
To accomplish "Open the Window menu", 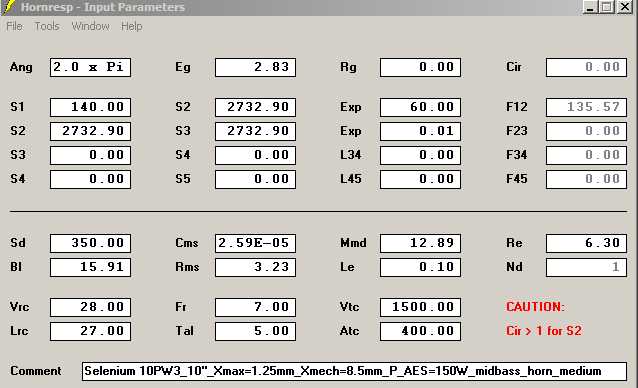I will pyautogui.click(x=90, y=26).
